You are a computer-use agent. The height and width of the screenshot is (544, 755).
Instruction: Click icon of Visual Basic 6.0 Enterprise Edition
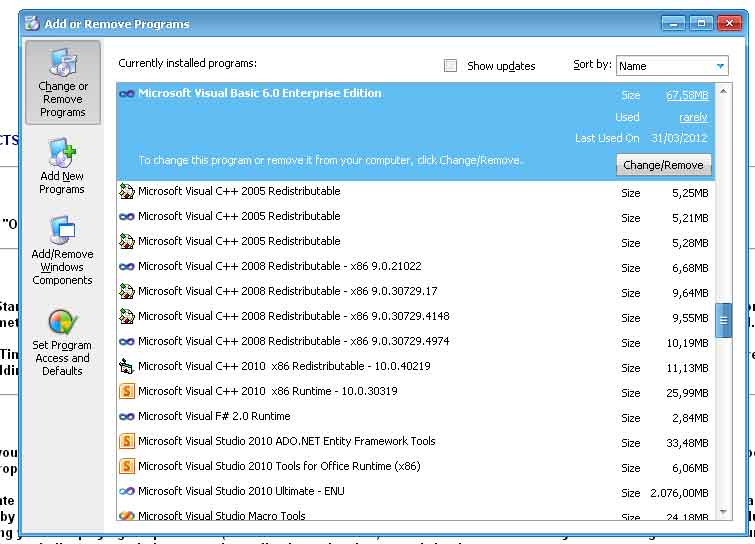[127, 94]
